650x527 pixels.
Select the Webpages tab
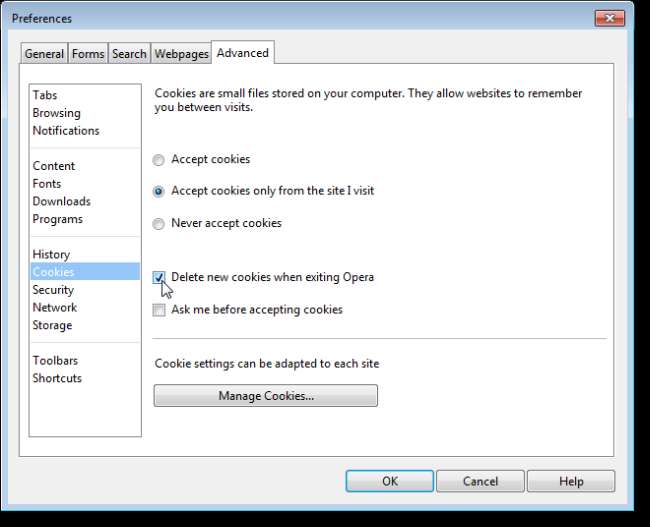click(181, 53)
